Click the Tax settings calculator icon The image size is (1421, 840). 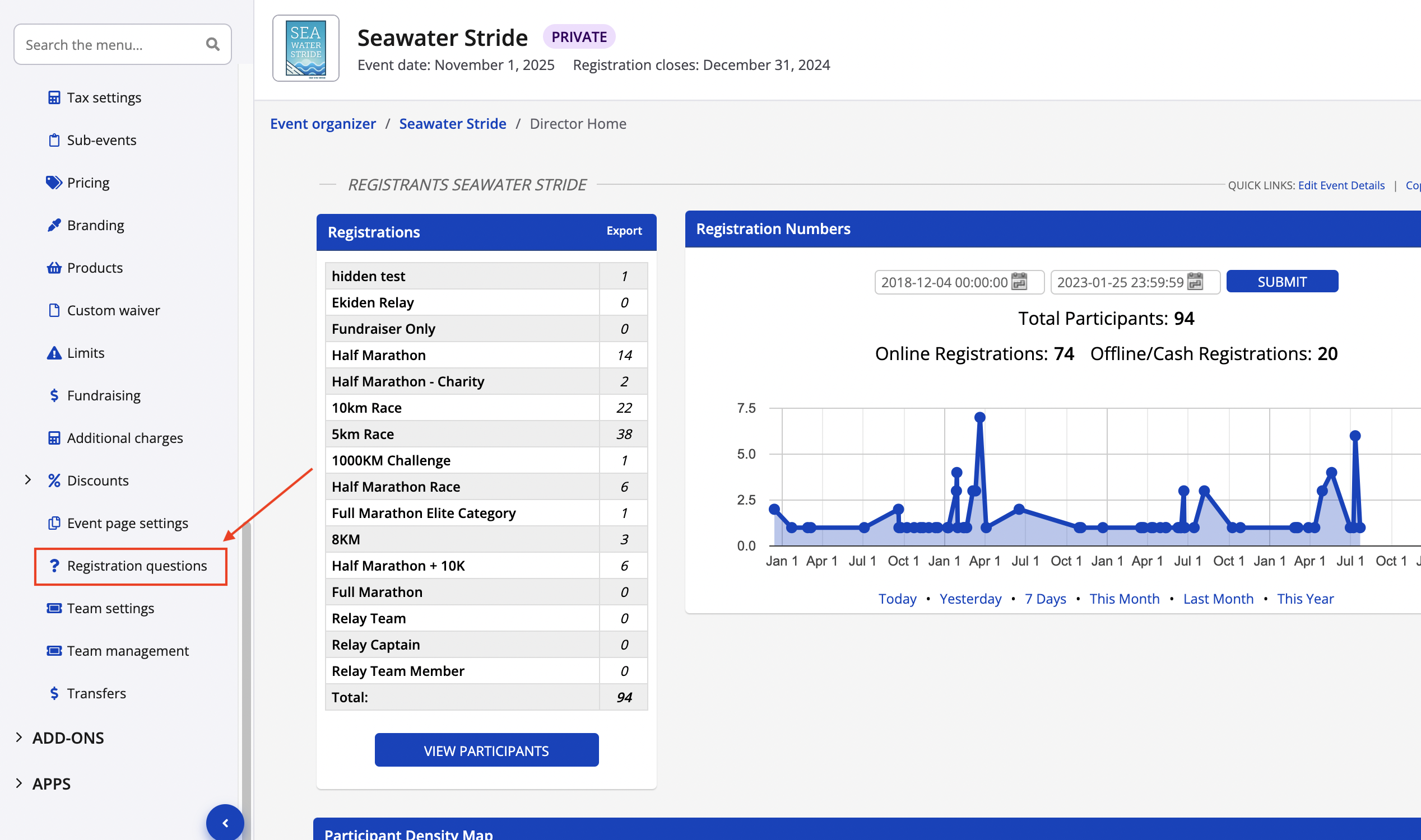pyautogui.click(x=54, y=97)
